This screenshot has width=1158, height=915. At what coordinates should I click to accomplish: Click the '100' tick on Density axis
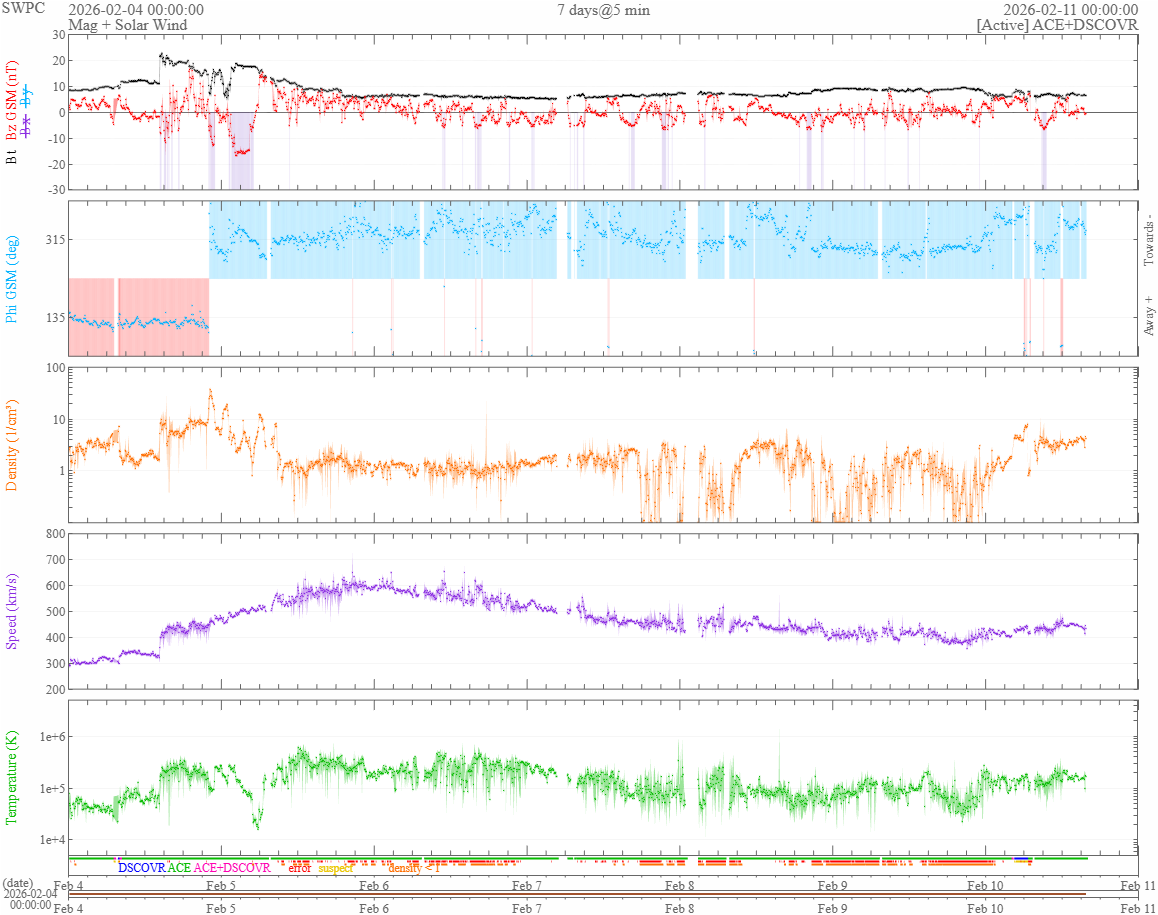(x=56, y=368)
